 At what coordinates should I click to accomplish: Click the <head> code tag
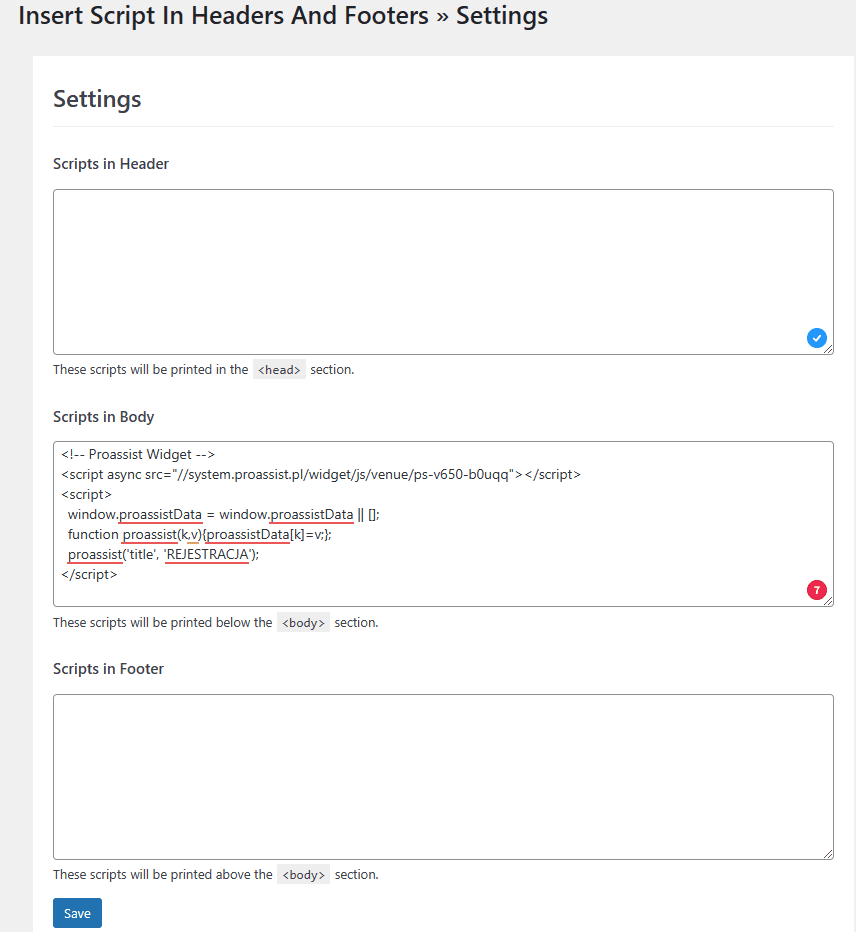(279, 370)
